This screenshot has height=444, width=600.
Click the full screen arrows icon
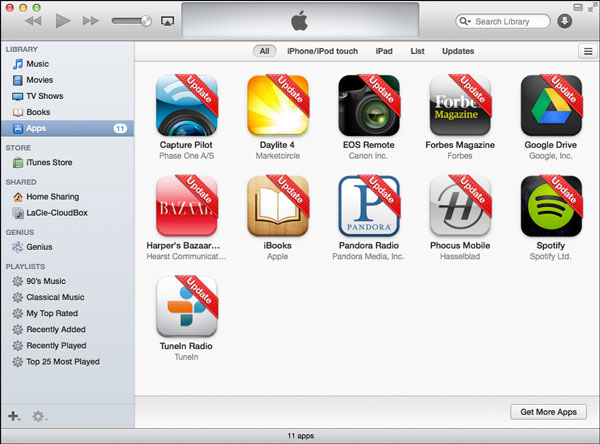click(x=592, y=7)
